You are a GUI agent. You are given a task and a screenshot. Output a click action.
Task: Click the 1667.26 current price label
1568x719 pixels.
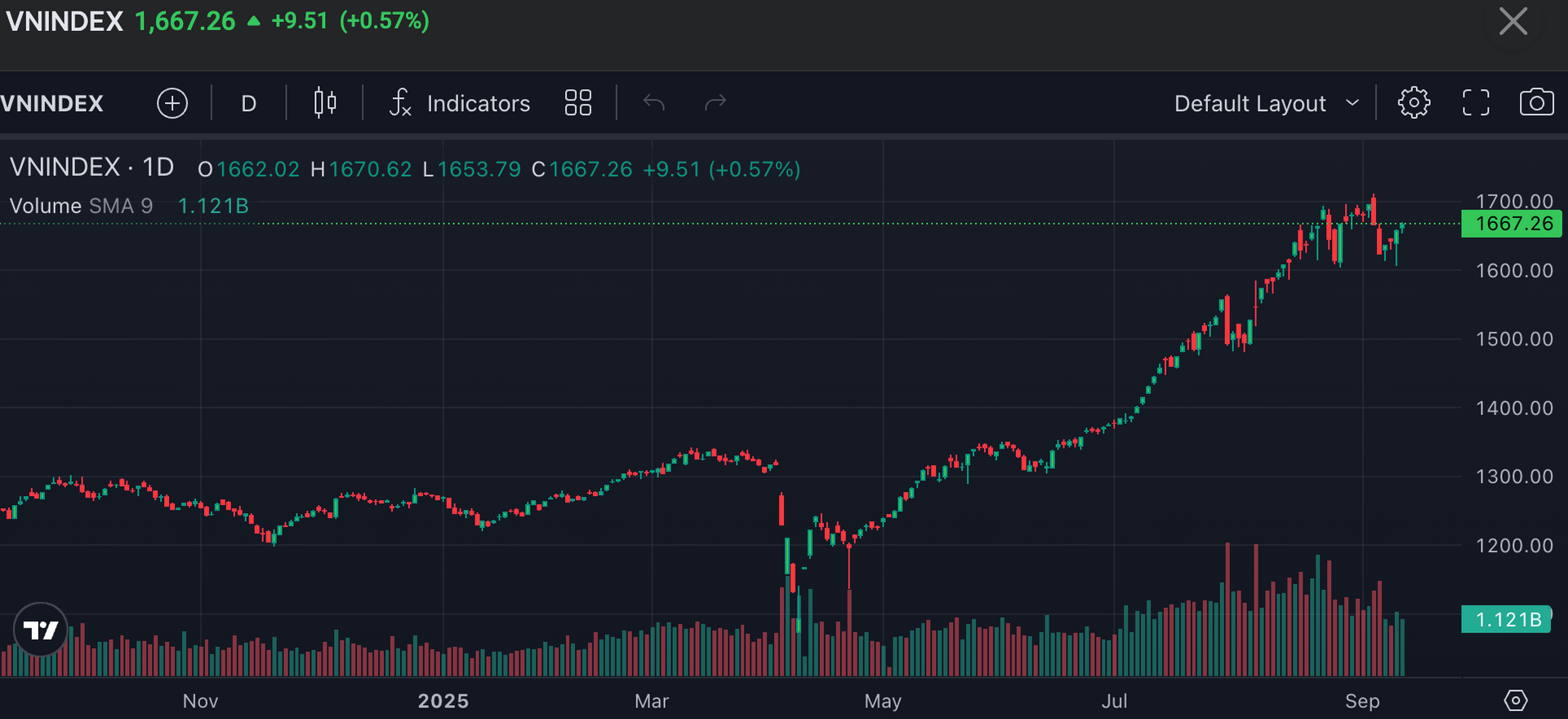pyautogui.click(x=1512, y=224)
